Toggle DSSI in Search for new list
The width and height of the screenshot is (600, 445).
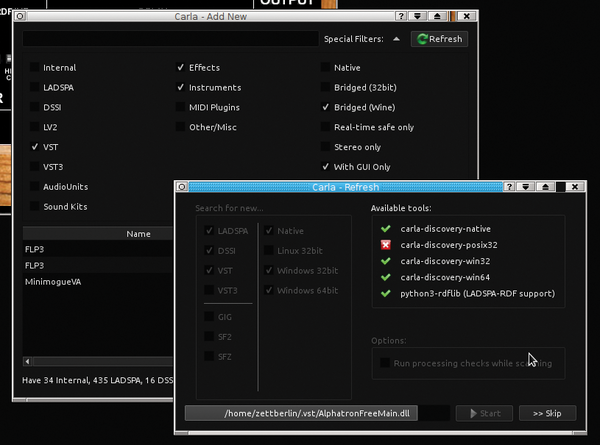tap(209, 251)
